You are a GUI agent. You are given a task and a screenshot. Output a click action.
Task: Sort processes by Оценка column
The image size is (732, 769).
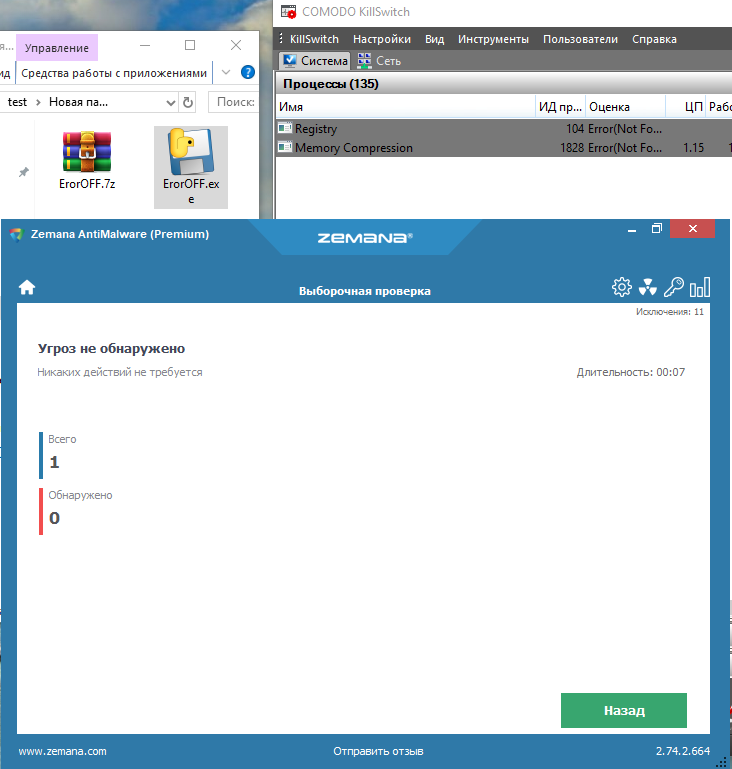pyautogui.click(x=625, y=107)
